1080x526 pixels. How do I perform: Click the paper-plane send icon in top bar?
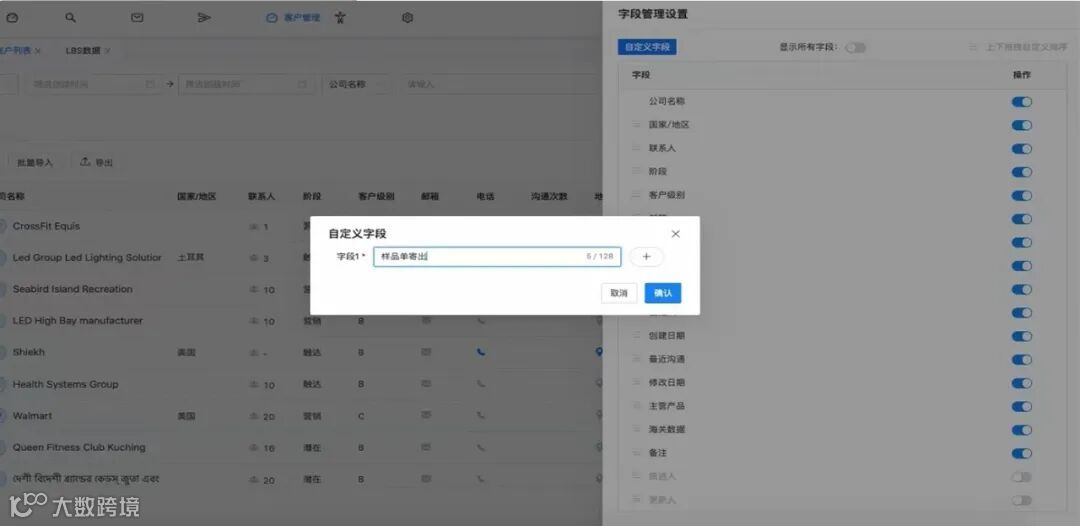point(204,18)
